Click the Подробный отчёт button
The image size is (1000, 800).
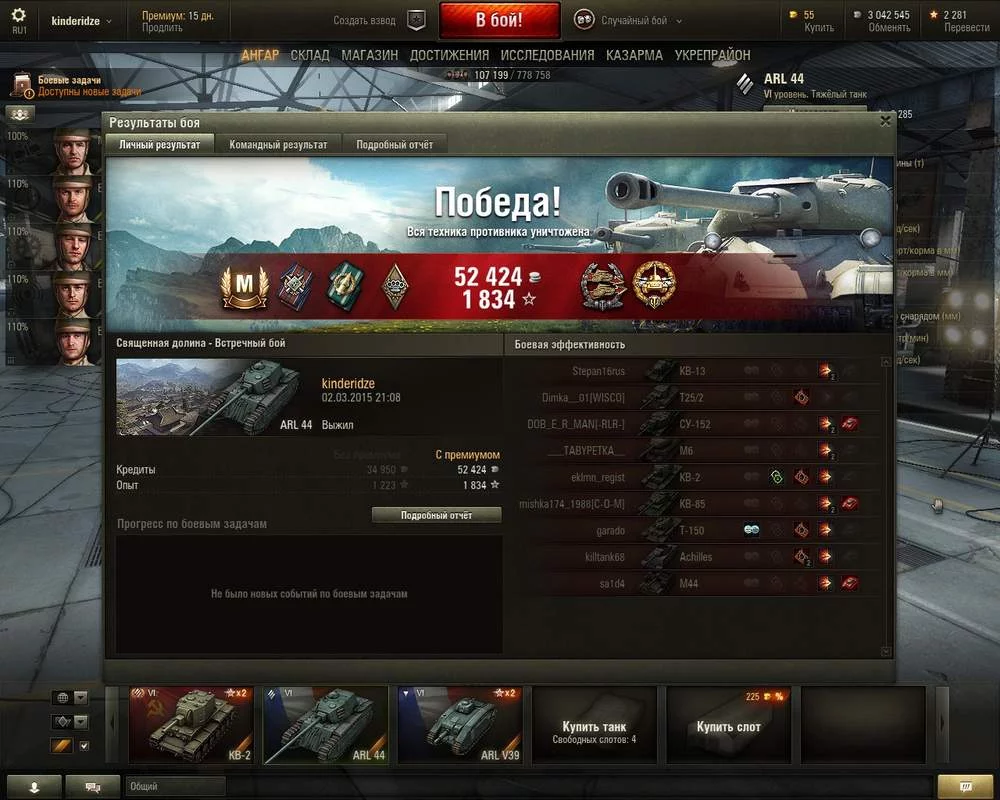click(x=436, y=515)
